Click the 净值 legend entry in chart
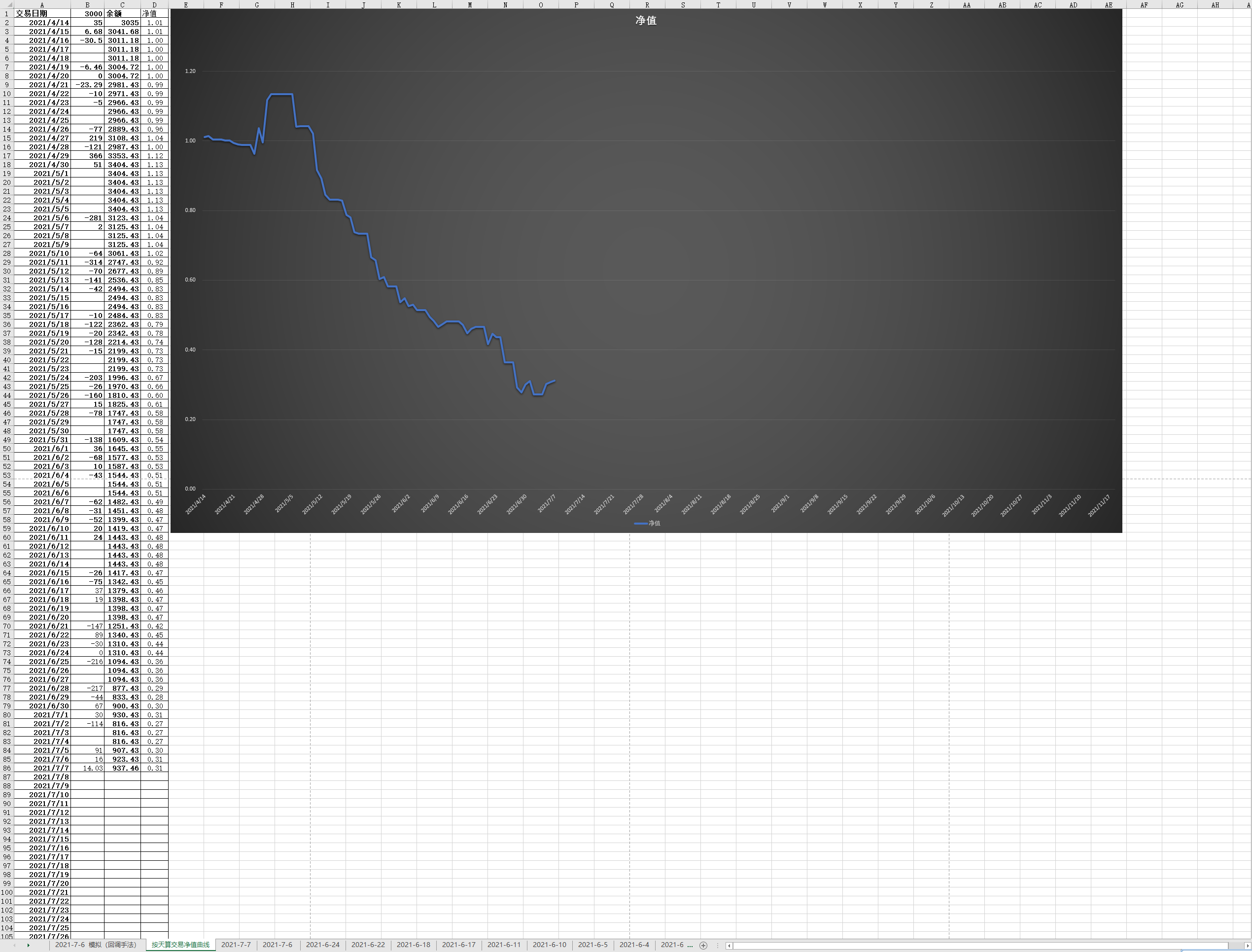 pyautogui.click(x=648, y=523)
